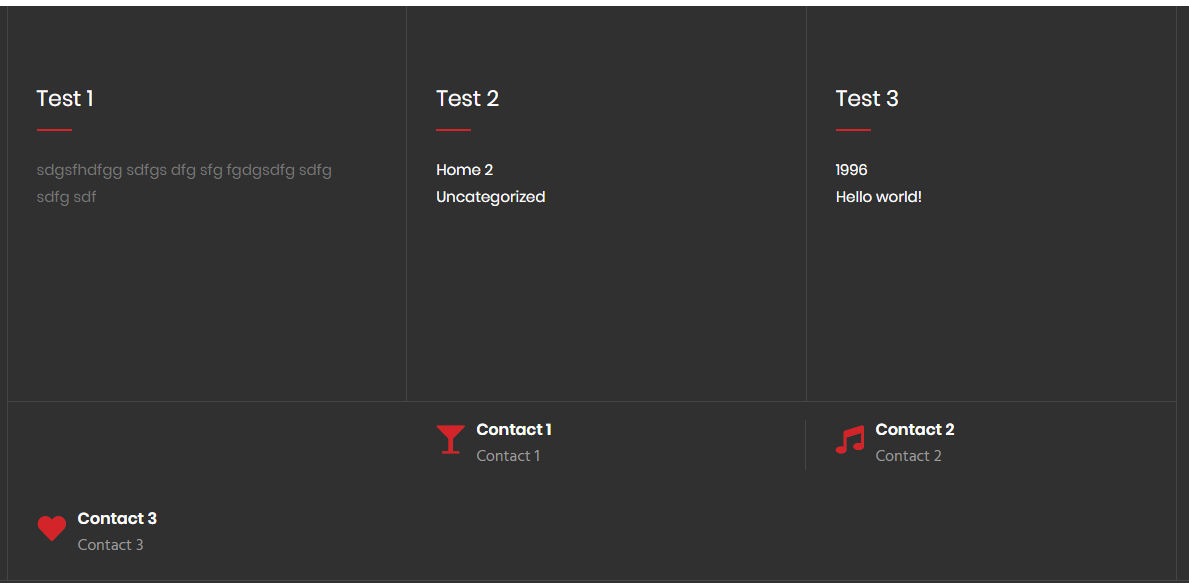Click the red underline beneath Test 3
The image size is (1189, 583).
[853, 130]
